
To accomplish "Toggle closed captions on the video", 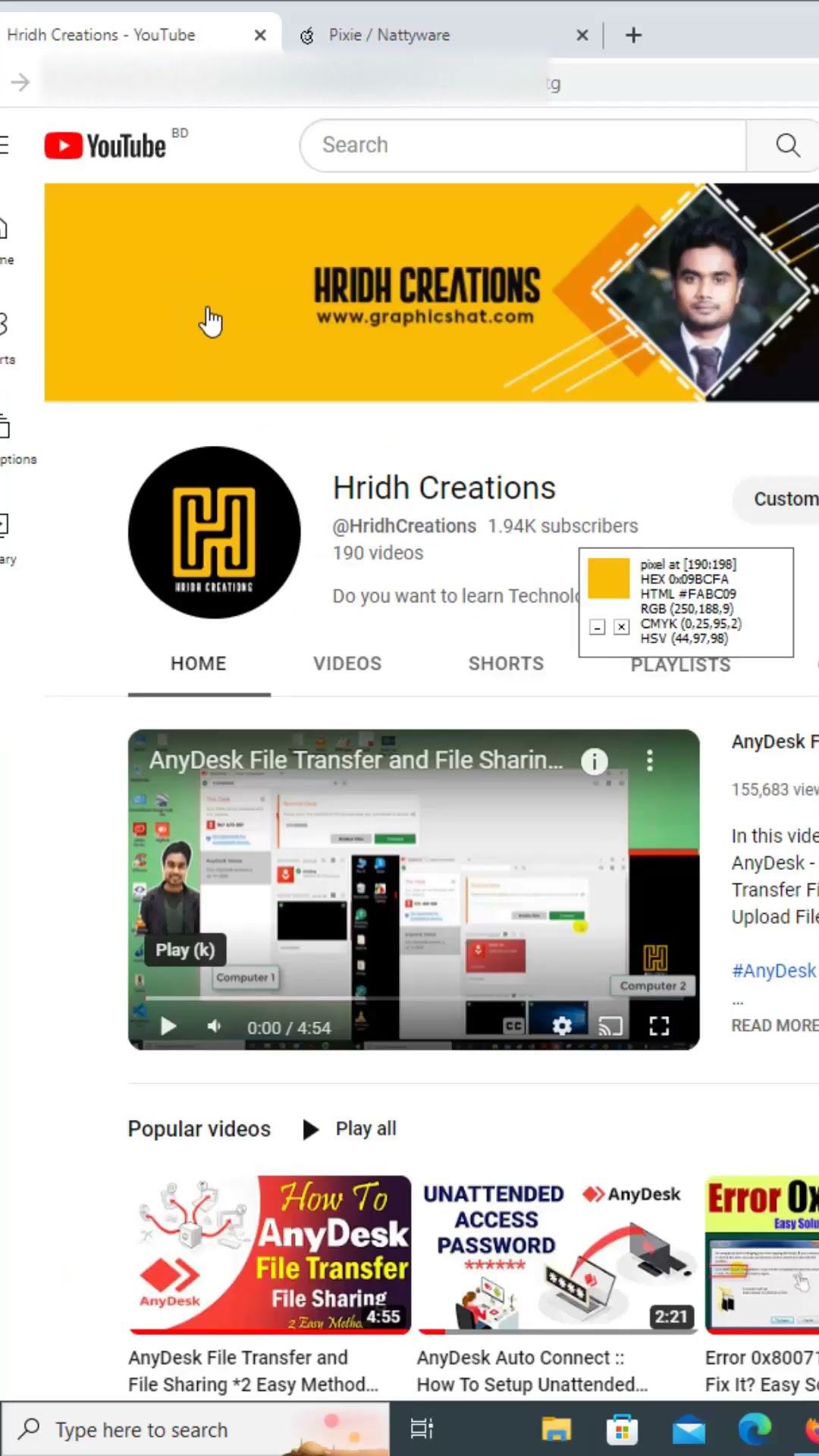I will (x=513, y=1026).
